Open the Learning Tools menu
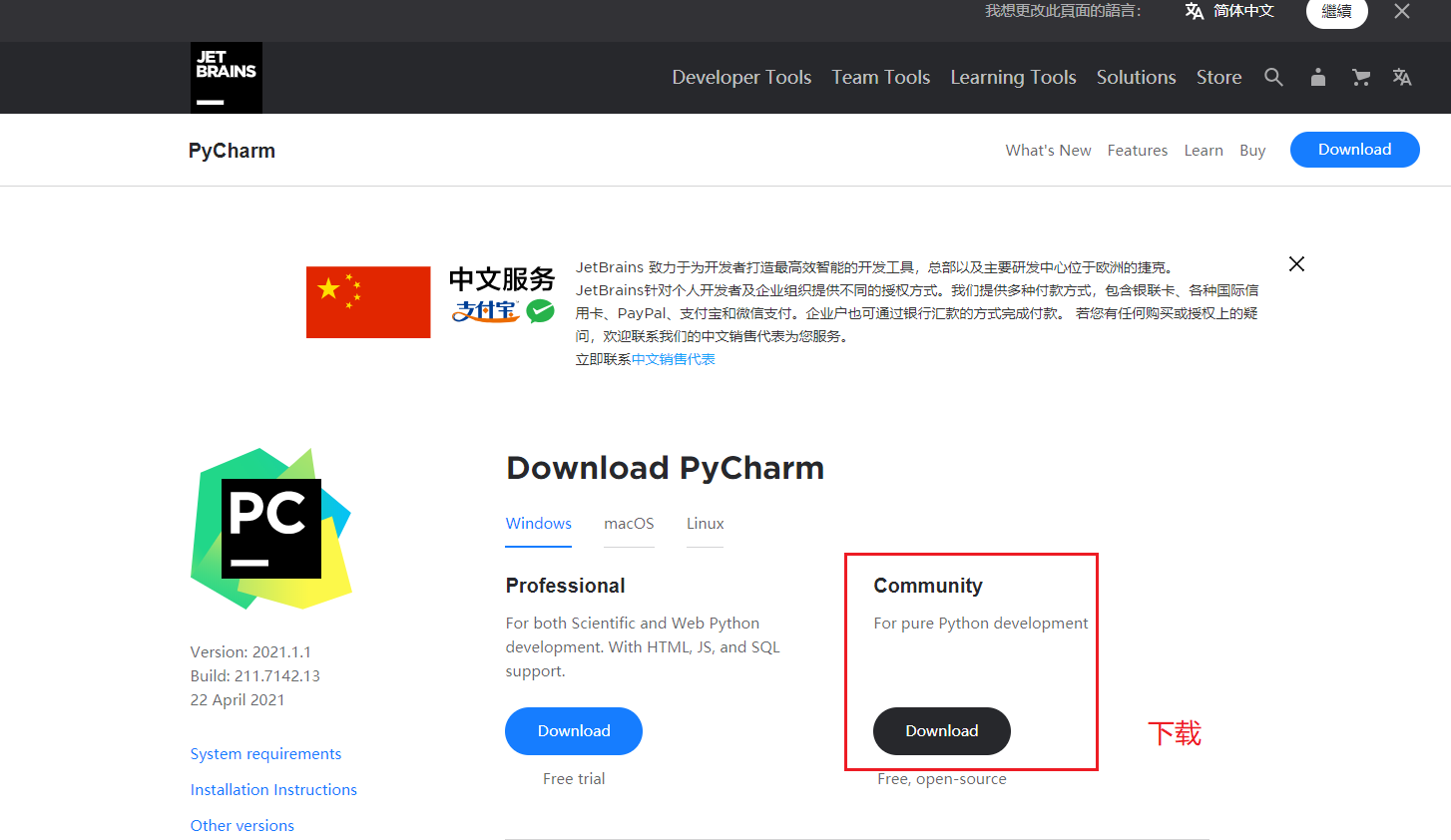This screenshot has height=840, width=1451. 1013,77
